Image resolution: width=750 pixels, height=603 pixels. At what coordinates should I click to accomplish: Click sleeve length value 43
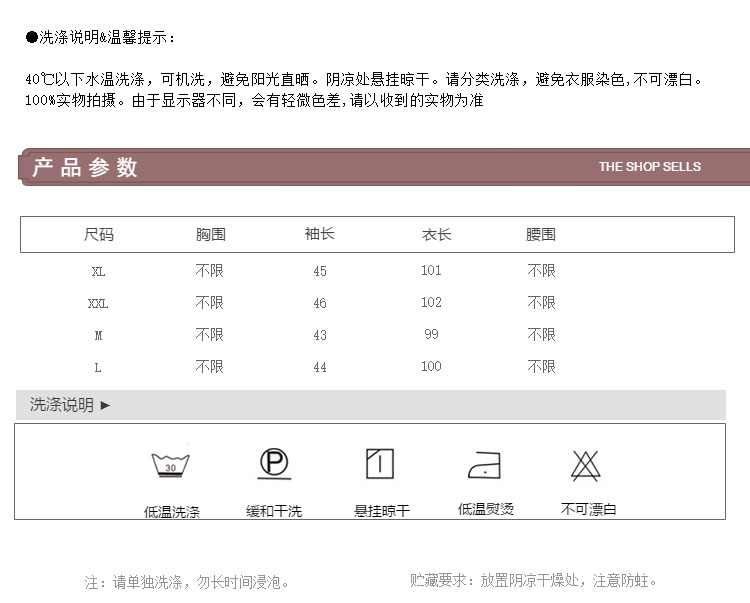pyautogui.click(x=320, y=335)
